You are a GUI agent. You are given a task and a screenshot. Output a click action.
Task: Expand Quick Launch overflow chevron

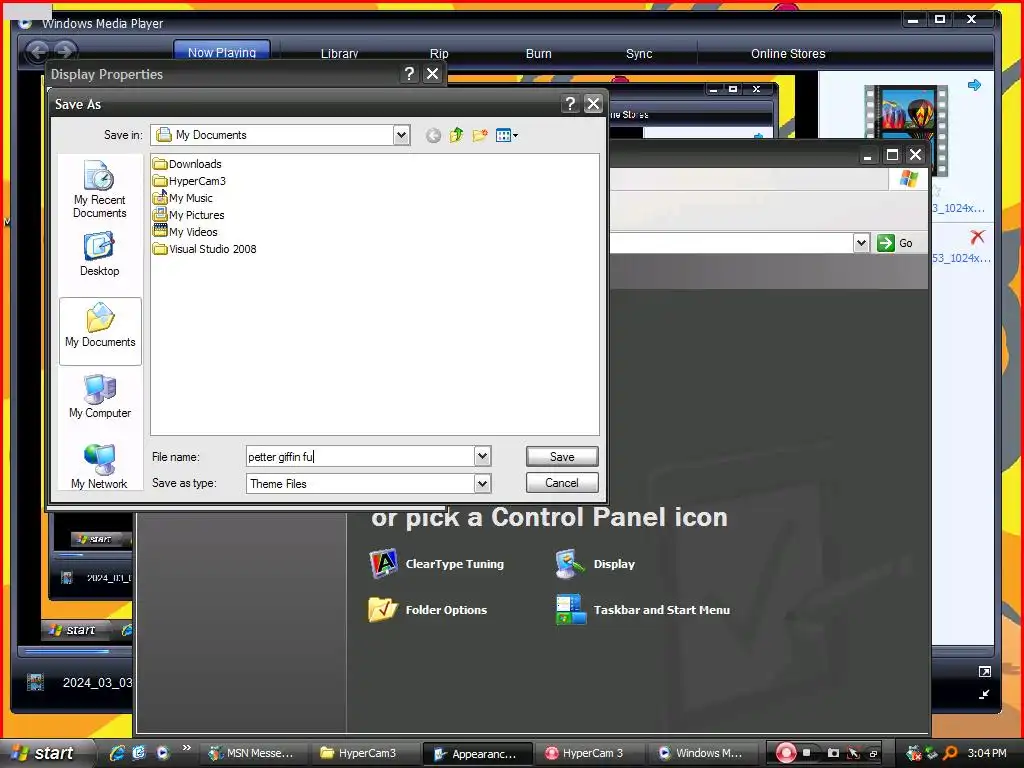187,748
